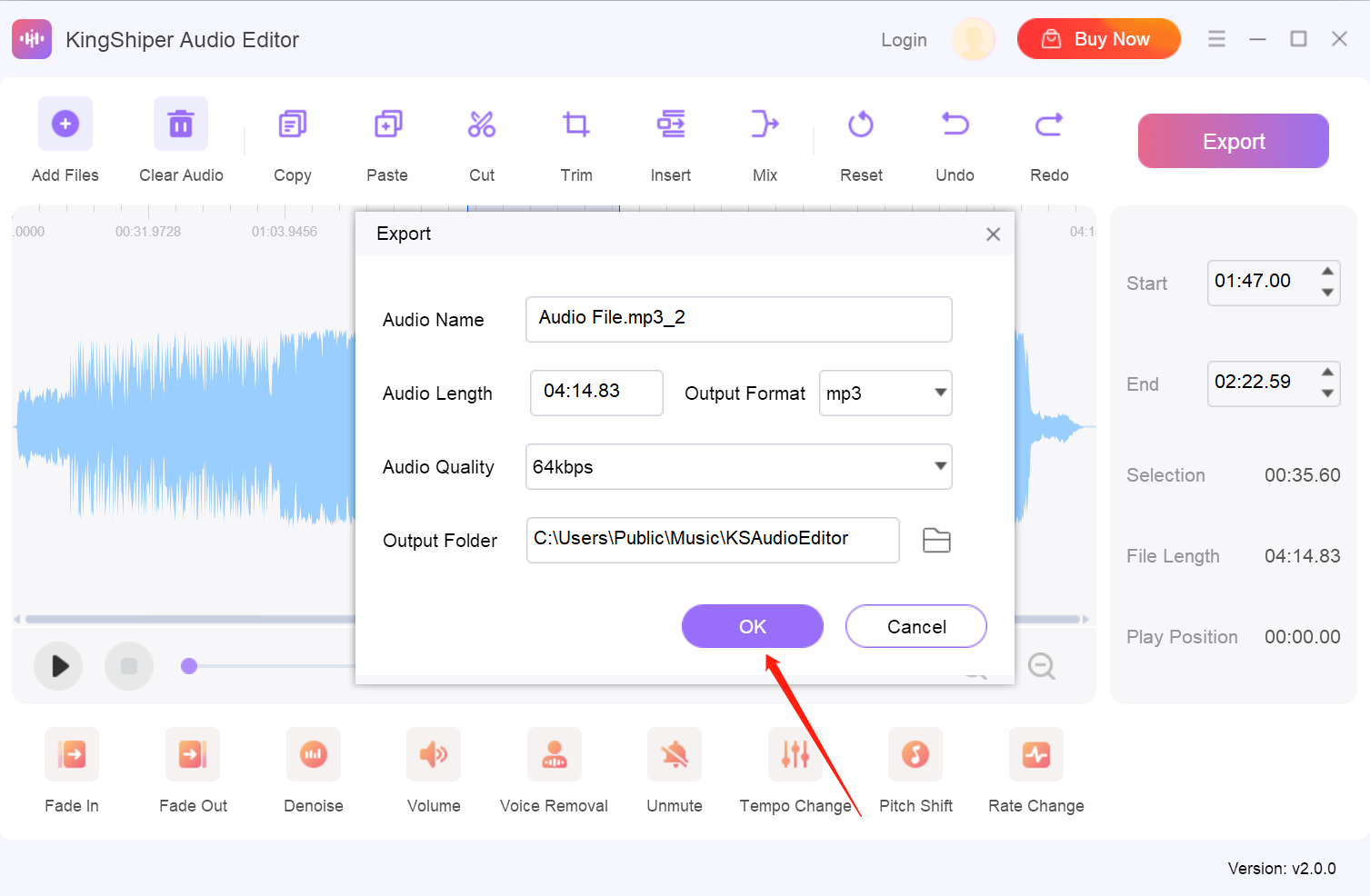Click the playback position slider handle

point(189,666)
